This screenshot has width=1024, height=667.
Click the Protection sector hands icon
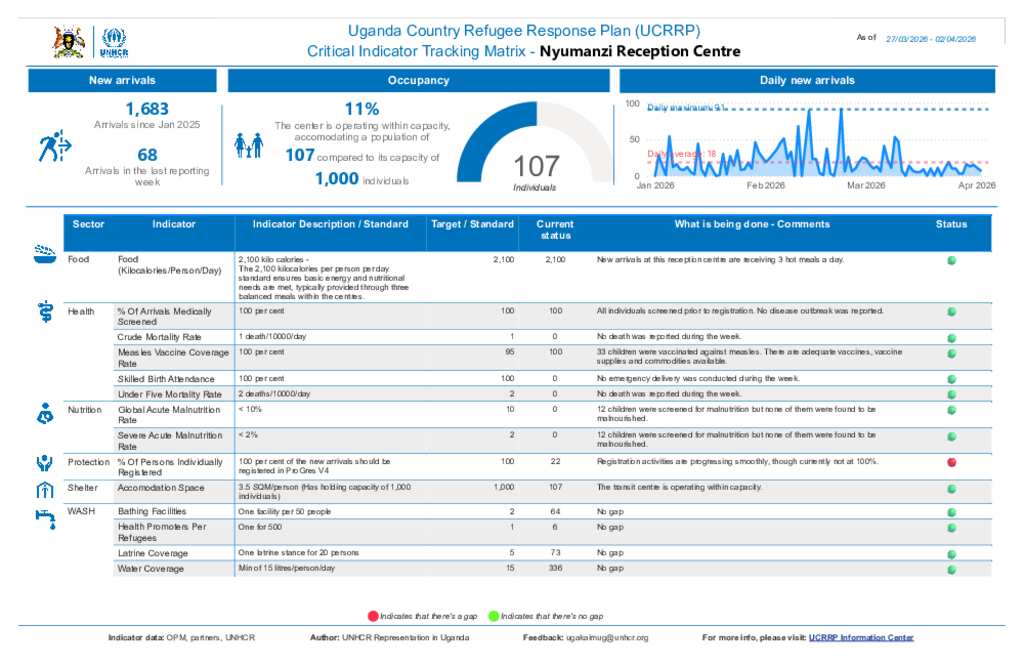tap(44, 463)
